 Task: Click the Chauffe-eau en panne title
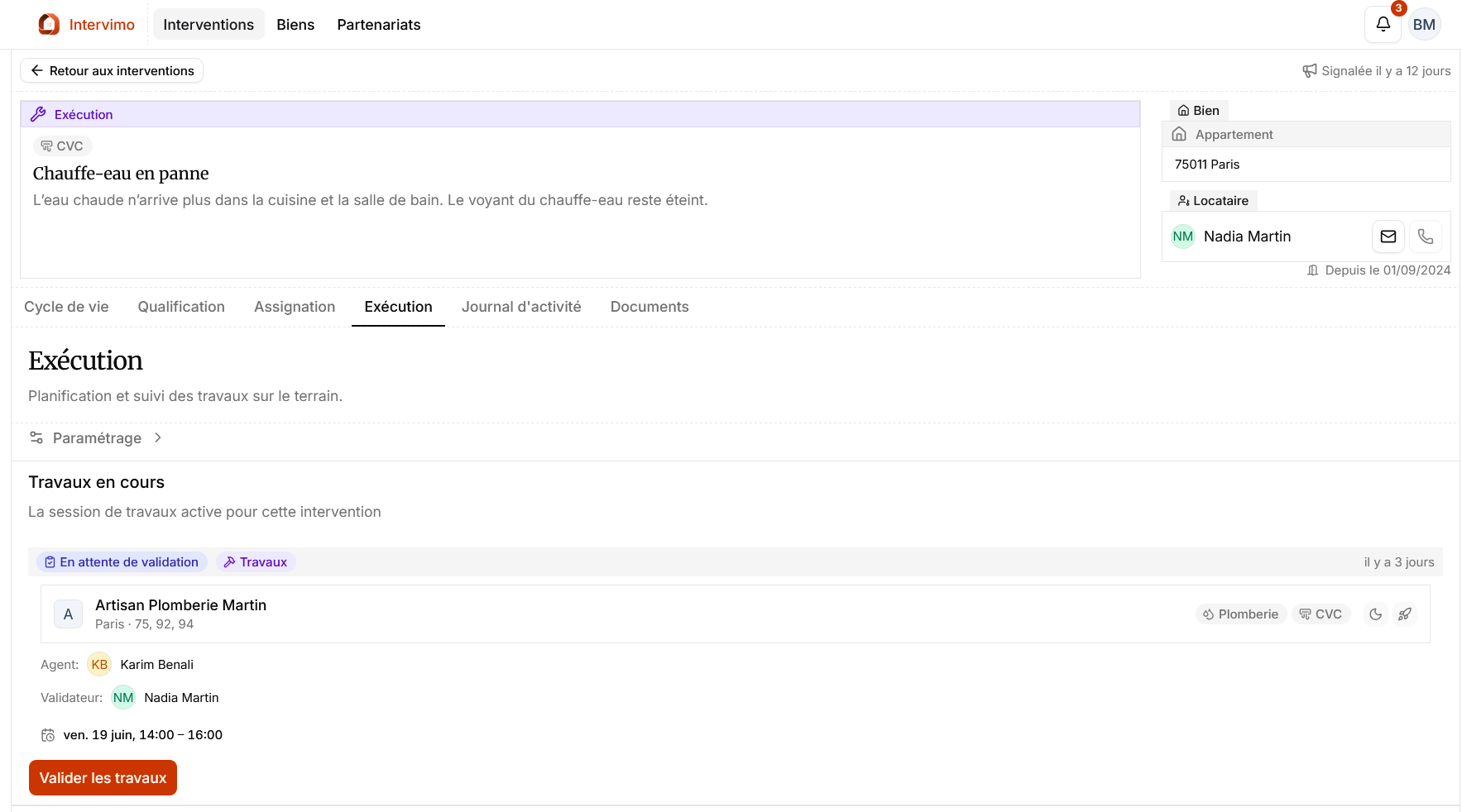121,174
